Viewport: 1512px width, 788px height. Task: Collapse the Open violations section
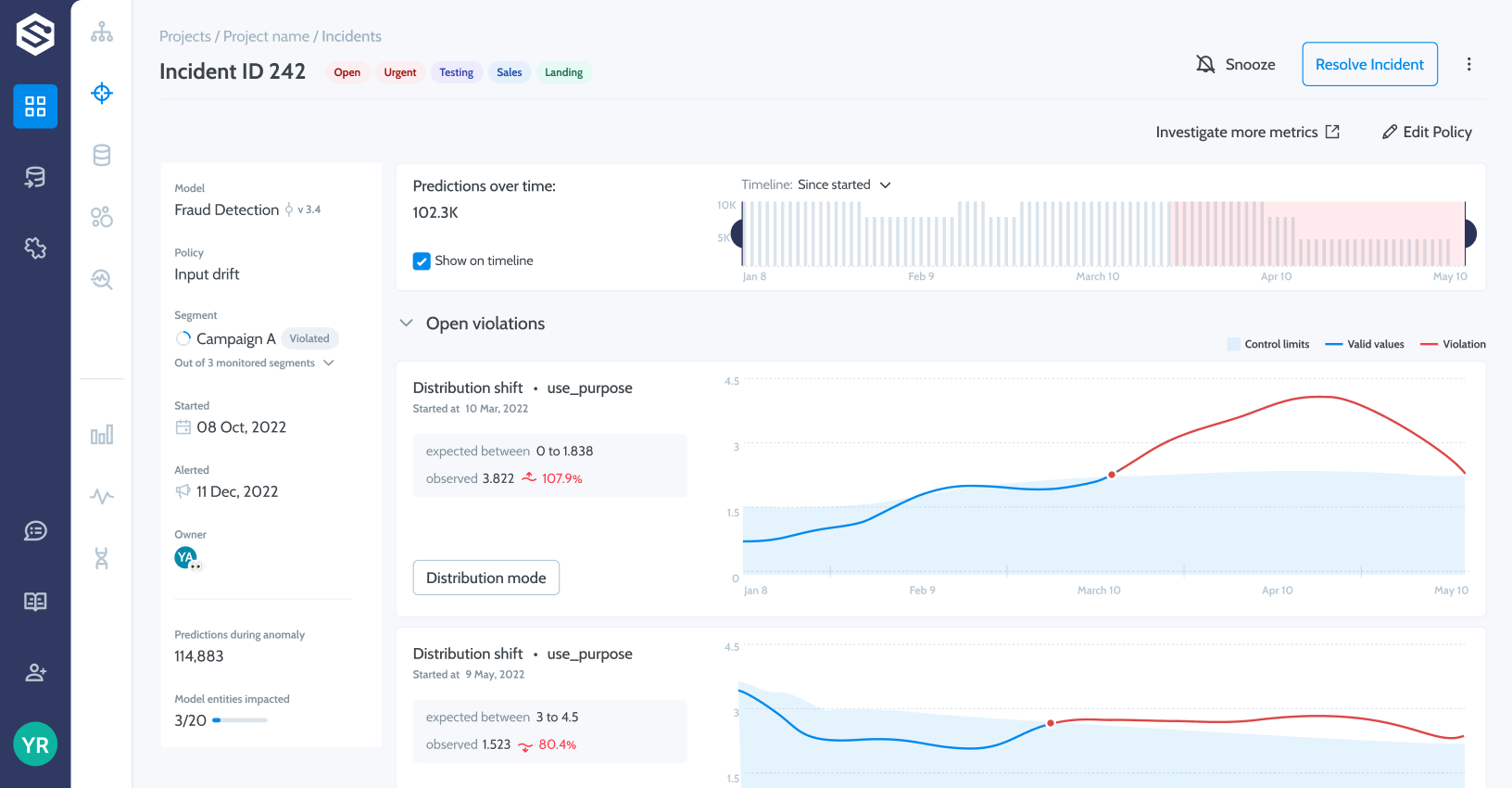click(406, 324)
